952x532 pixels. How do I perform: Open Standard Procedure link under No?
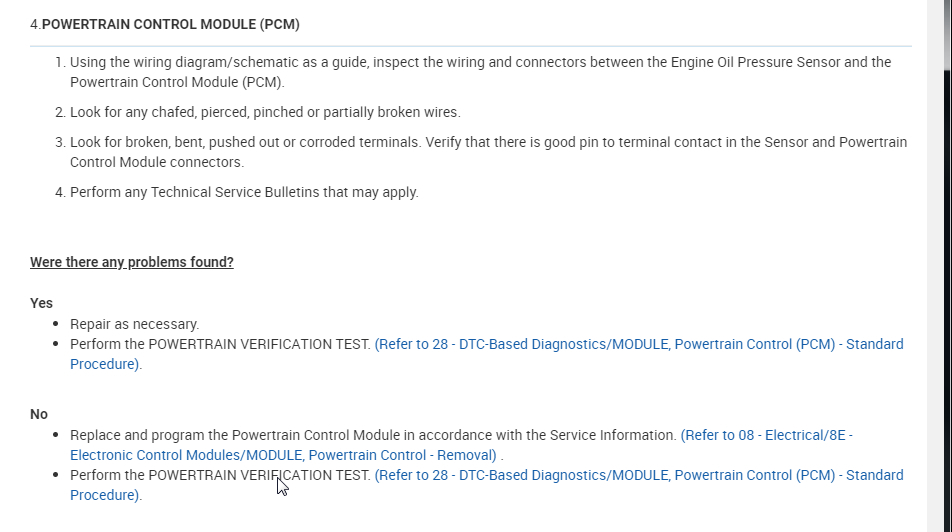click(x=638, y=475)
